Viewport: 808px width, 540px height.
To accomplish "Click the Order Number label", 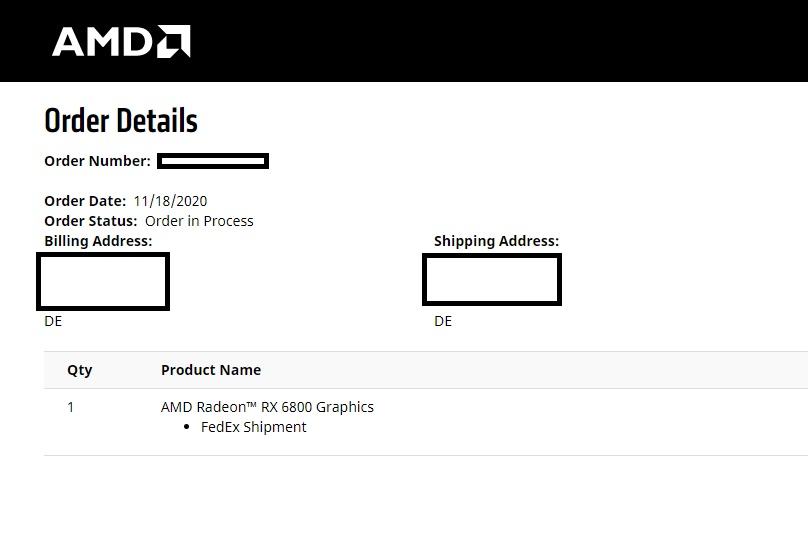I will coord(97,161).
